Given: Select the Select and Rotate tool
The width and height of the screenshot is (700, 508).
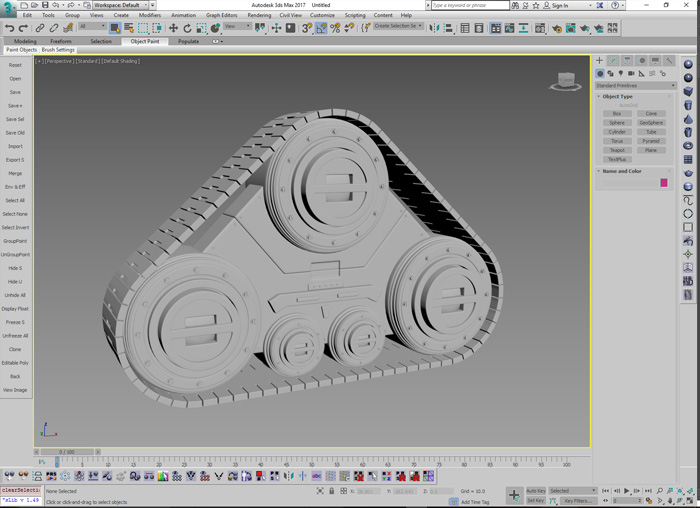Looking at the screenshot, I should [187, 28].
